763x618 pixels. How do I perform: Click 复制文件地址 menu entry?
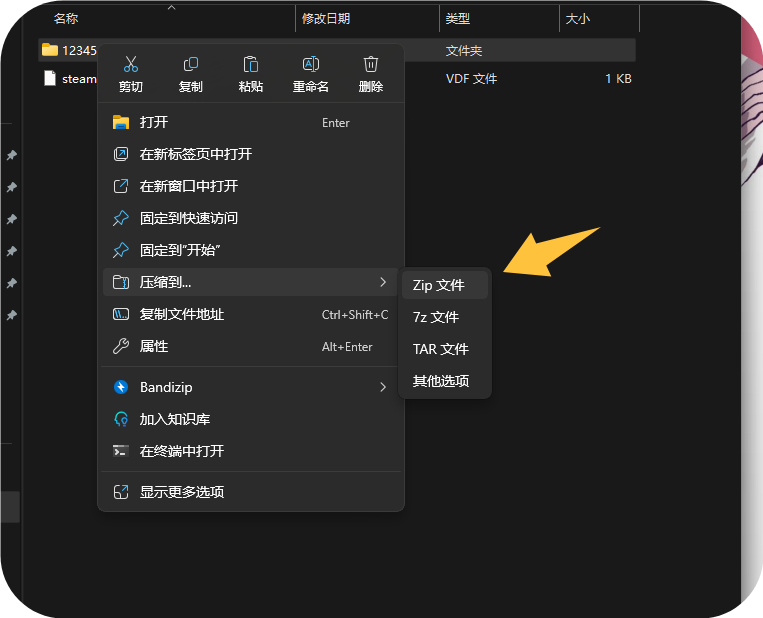click(x=182, y=314)
